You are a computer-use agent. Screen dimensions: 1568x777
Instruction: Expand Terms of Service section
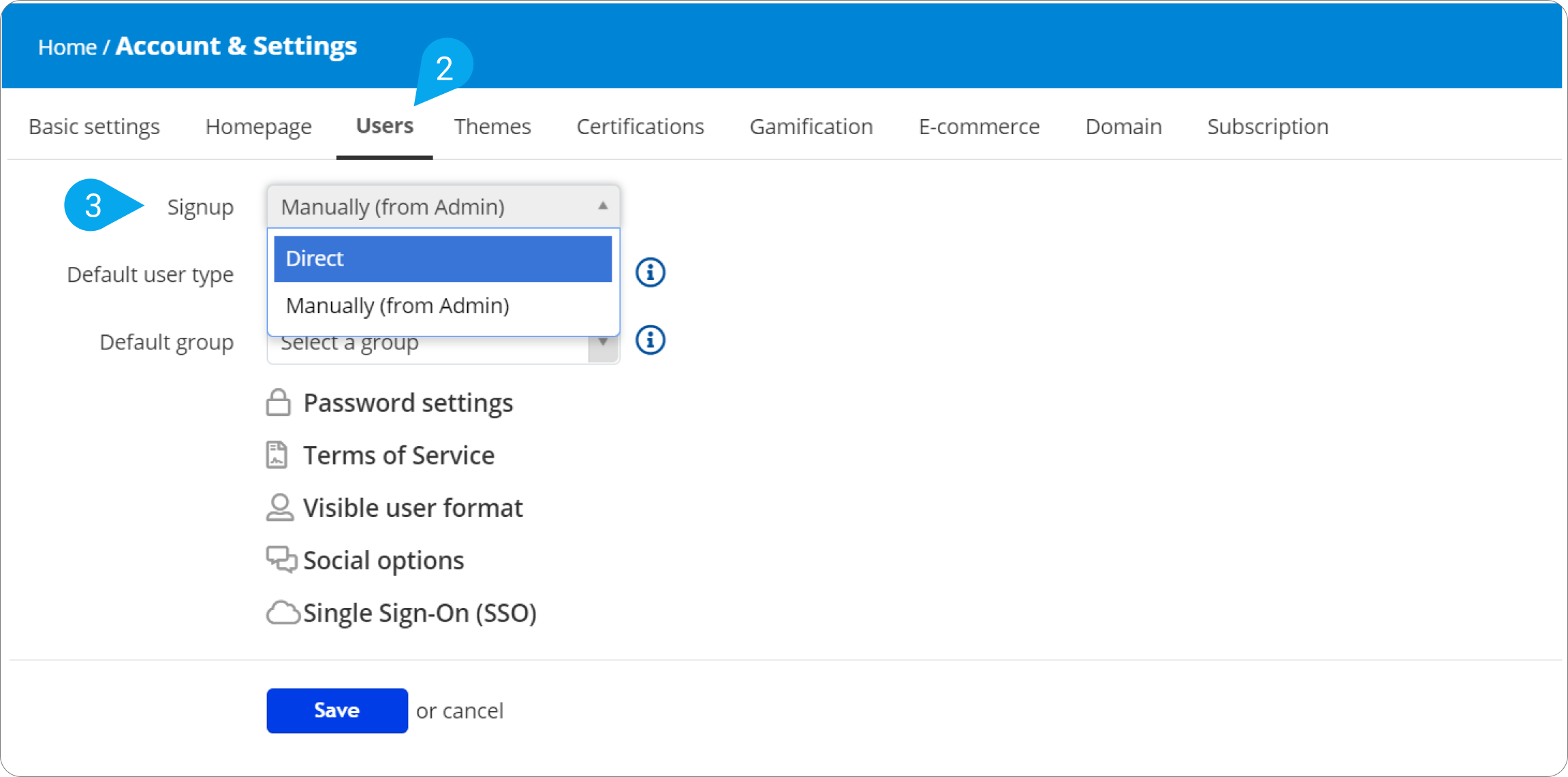398,456
